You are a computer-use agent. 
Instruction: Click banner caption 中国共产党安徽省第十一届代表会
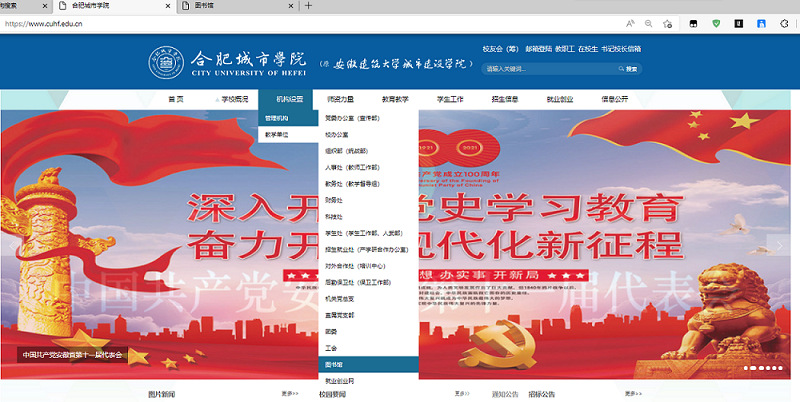click(x=72, y=355)
